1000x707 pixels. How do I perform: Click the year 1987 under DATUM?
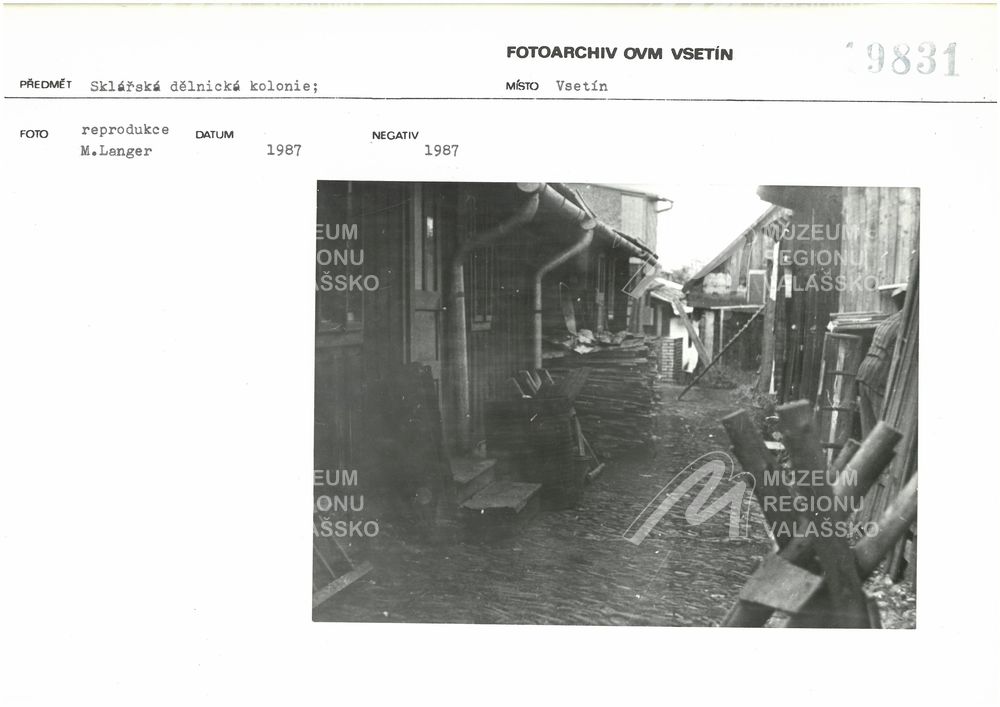click(284, 150)
